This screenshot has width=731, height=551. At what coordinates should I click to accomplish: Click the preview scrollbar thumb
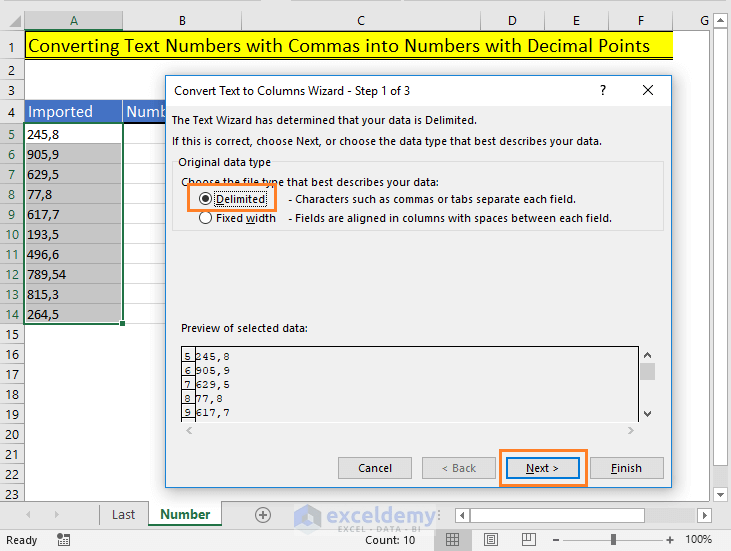coord(648,372)
